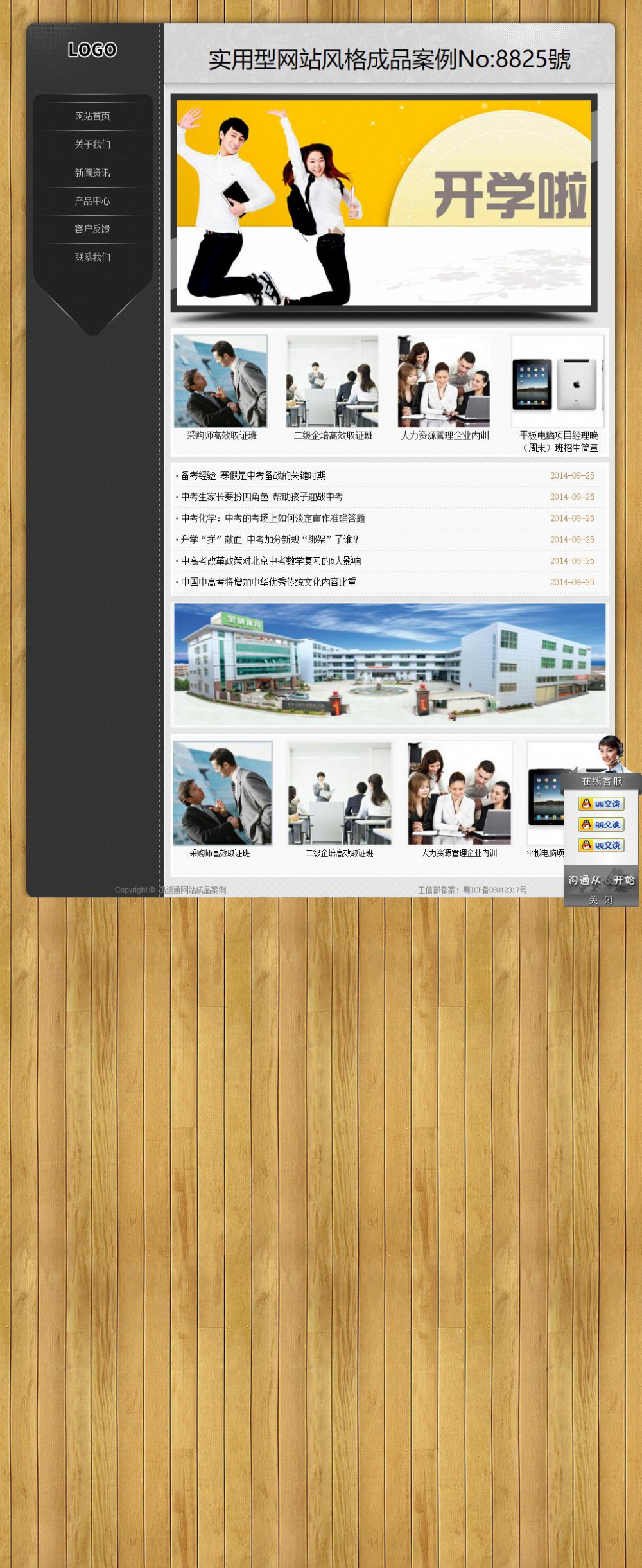Click the lower 二级企培高效取证班 caption link
The image size is (642, 1568).
pos(340,853)
